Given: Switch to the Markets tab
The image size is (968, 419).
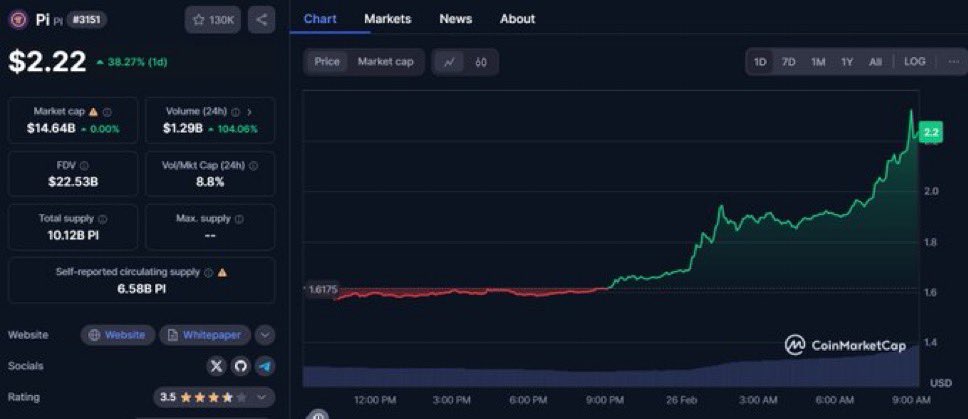Looking at the screenshot, I should (388, 19).
